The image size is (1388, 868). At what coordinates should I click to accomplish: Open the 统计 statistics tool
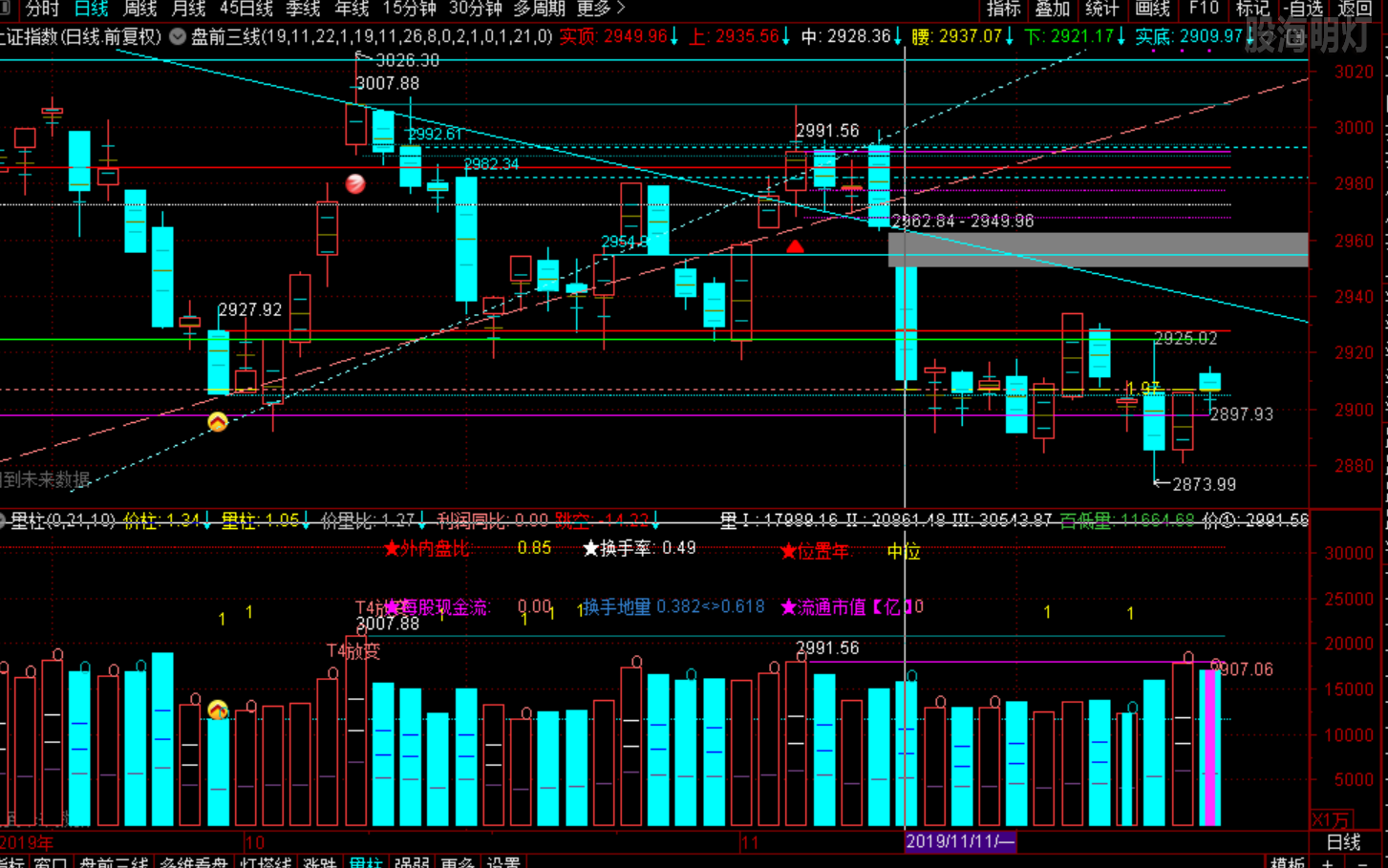[x=1102, y=9]
